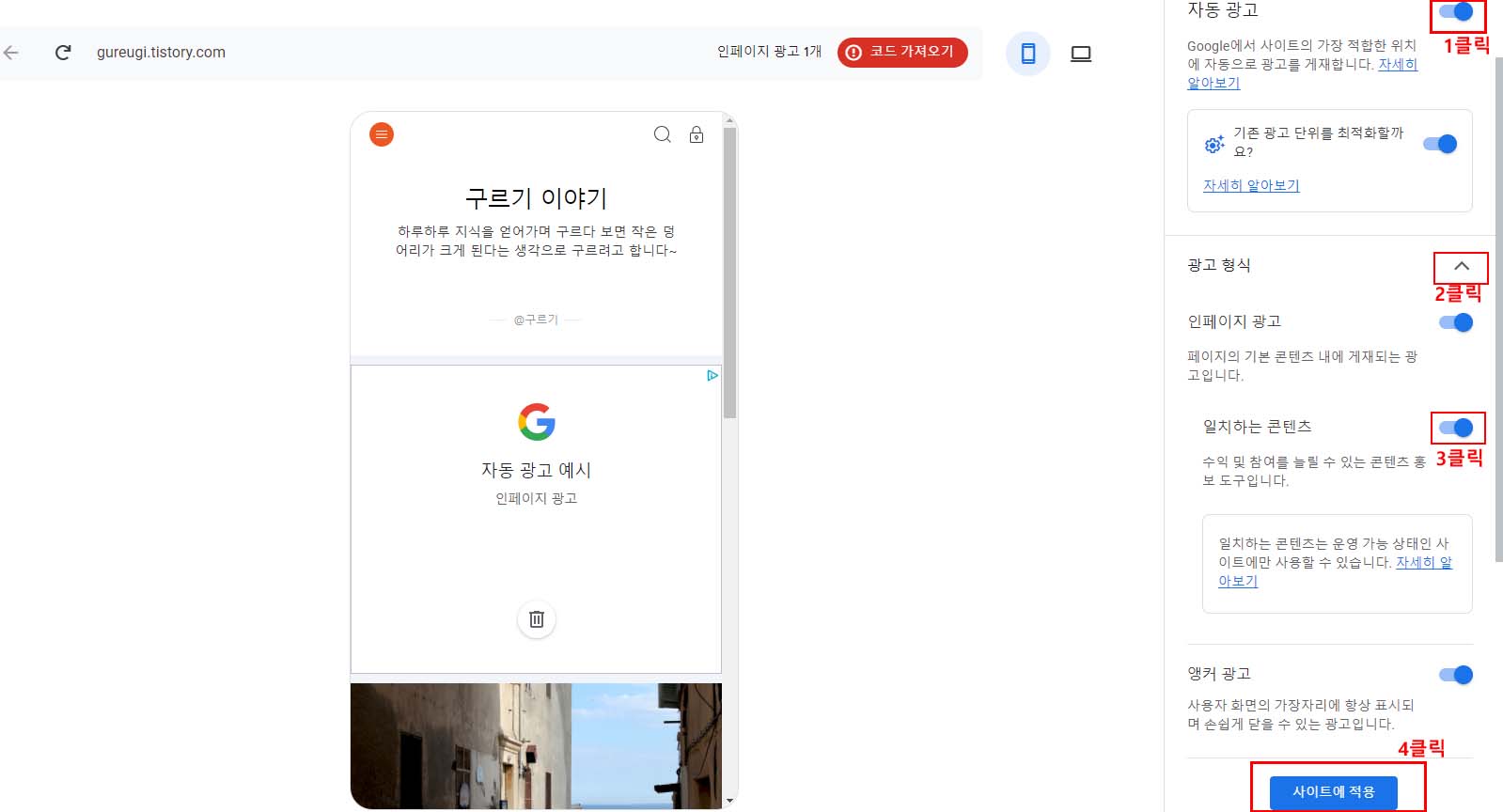This screenshot has height=812, width=1503.
Task: Switch to mobile device preview
Action: (x=1028, y=54)
